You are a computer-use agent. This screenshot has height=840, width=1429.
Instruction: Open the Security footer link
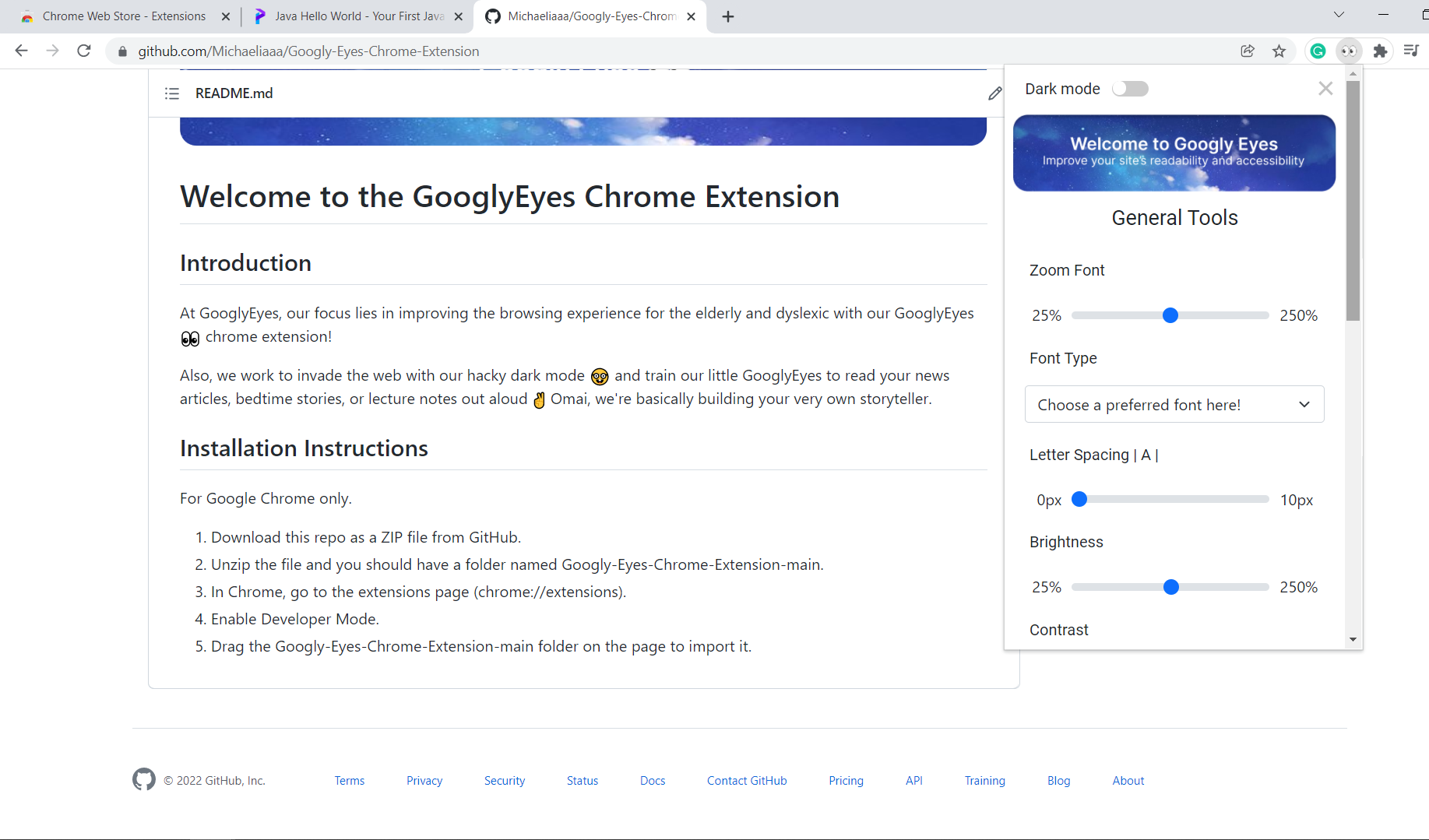click(505, 781)
